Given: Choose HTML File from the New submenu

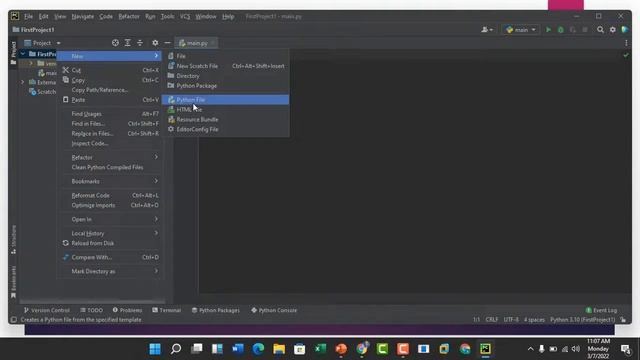Looking at the screenshot, I should [x=225, y=109].
